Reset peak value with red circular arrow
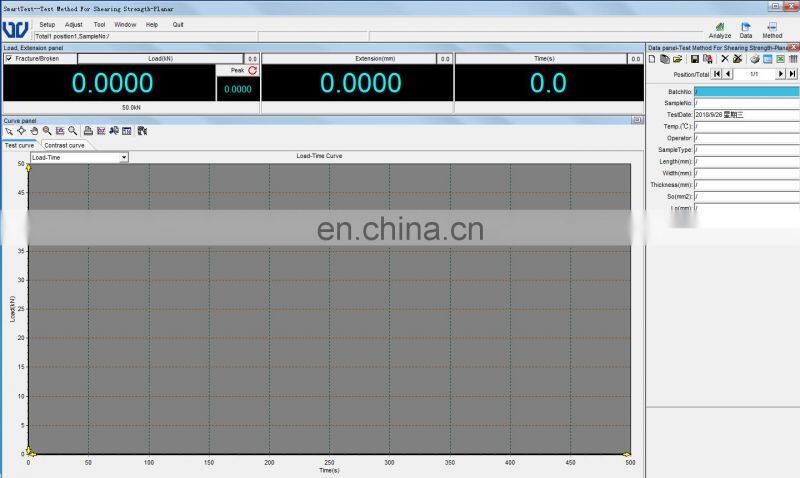This screenshot has width=800, height=478. tap(253, 70)
